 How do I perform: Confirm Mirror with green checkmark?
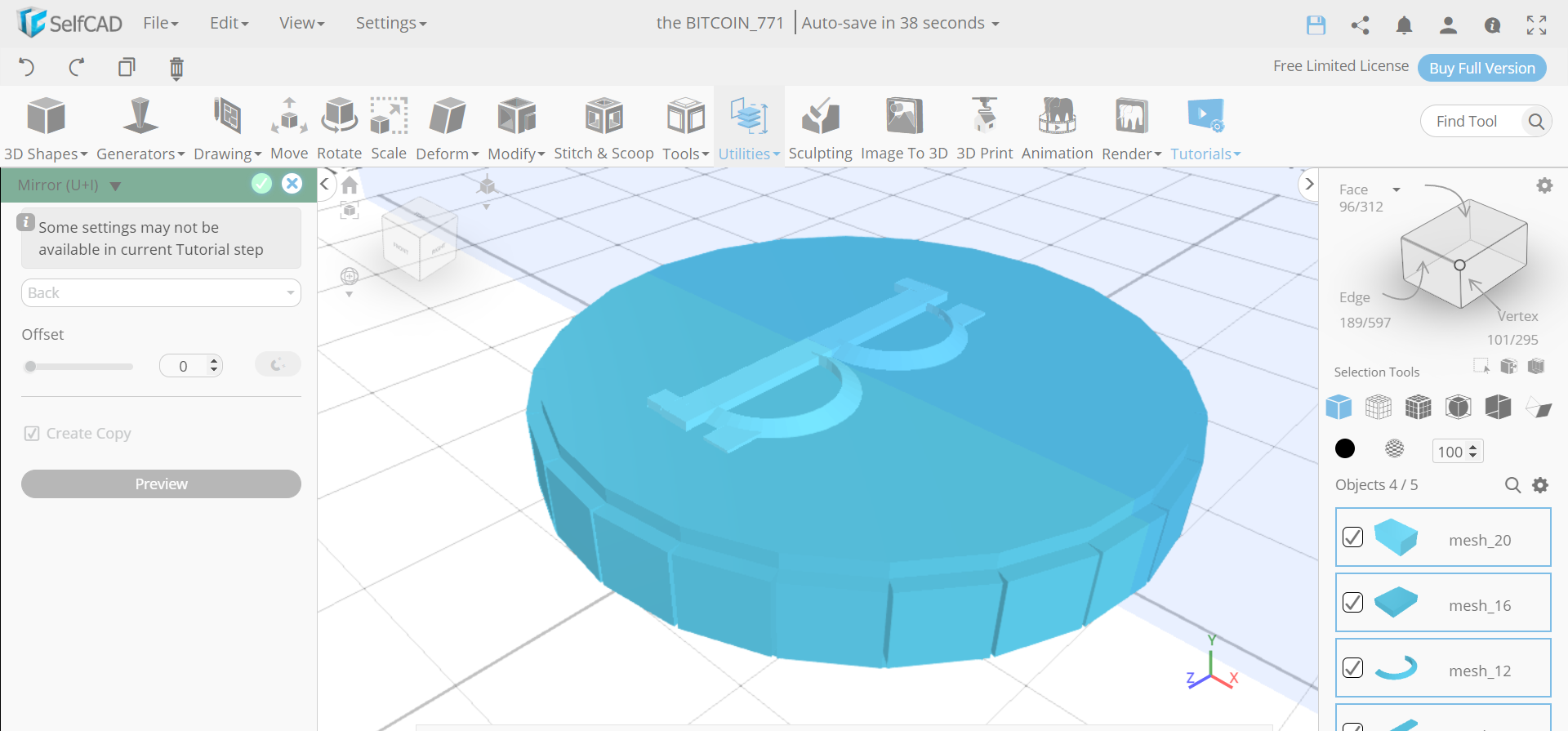261,184
